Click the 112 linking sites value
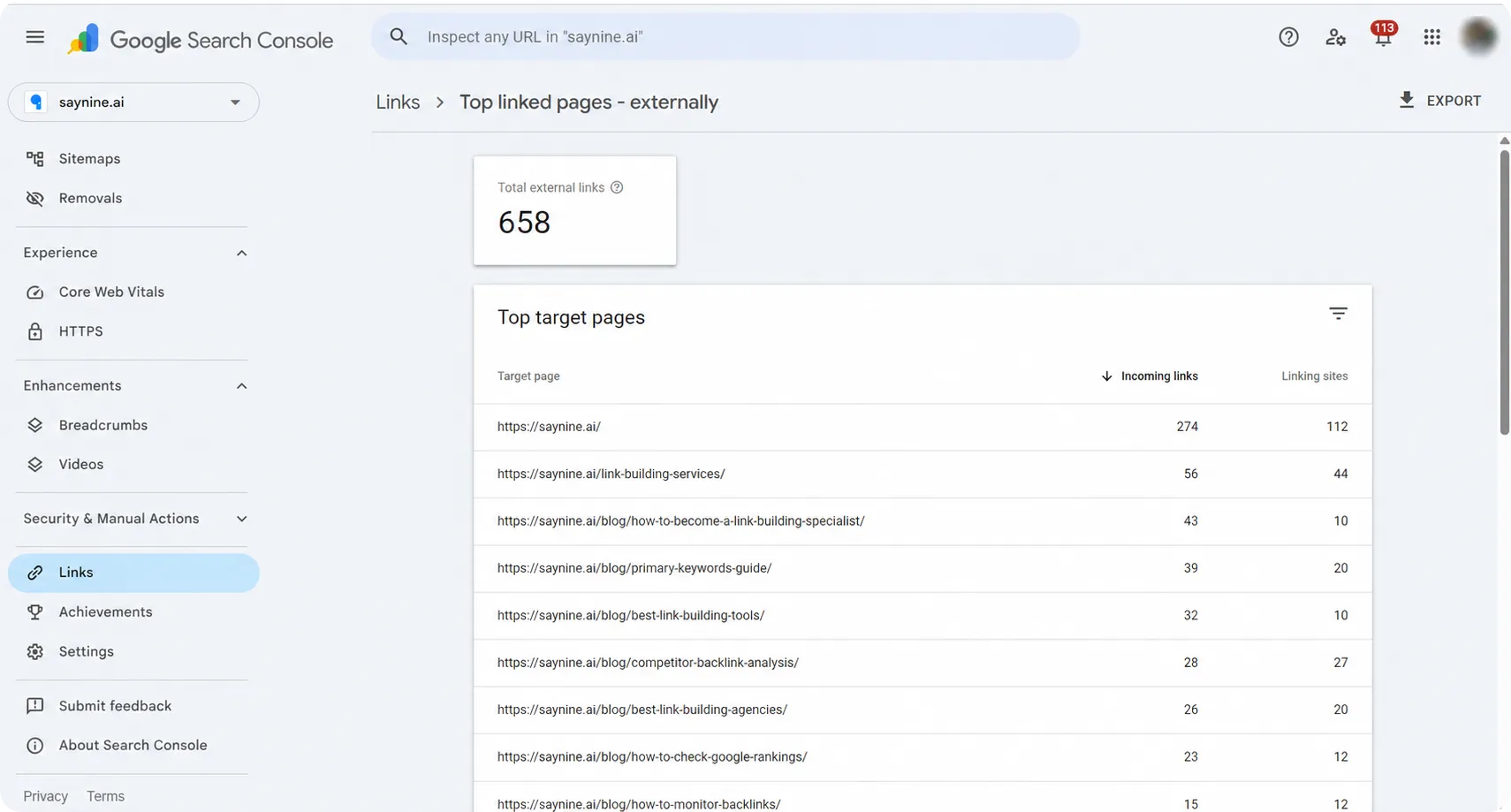Image resolution: width=1511 pixels, height=812 pixels. point(1337,427)
